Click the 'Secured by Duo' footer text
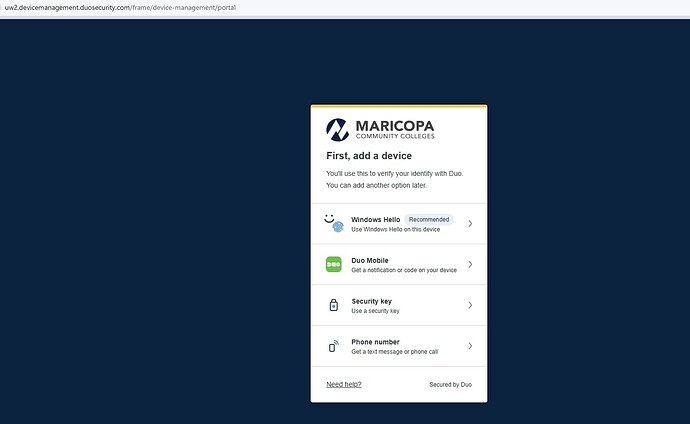Viewport: 690px width, 424px height. [x=450, y=384]
